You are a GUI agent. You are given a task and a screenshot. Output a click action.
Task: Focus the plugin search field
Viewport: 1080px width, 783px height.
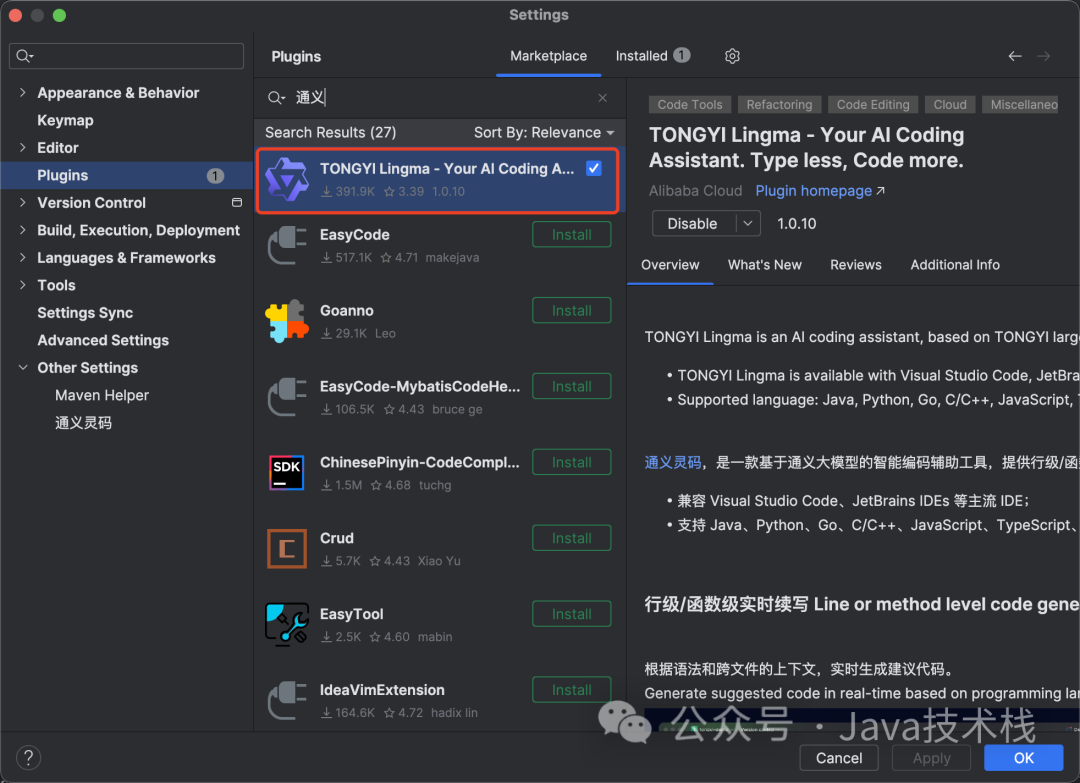click(x=441, y=98)
